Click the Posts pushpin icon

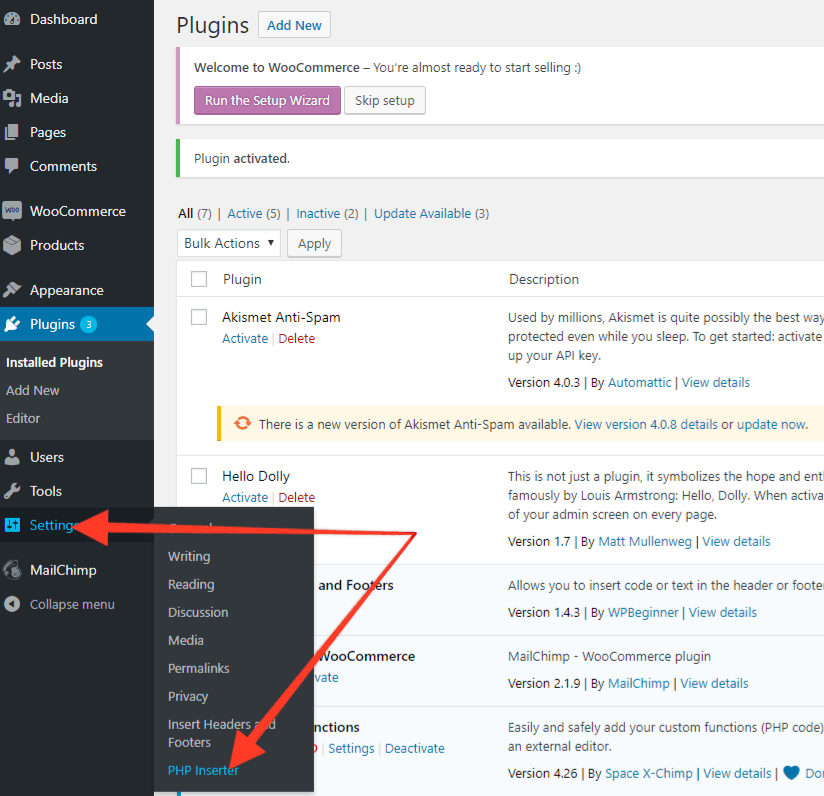click(12, 64)
